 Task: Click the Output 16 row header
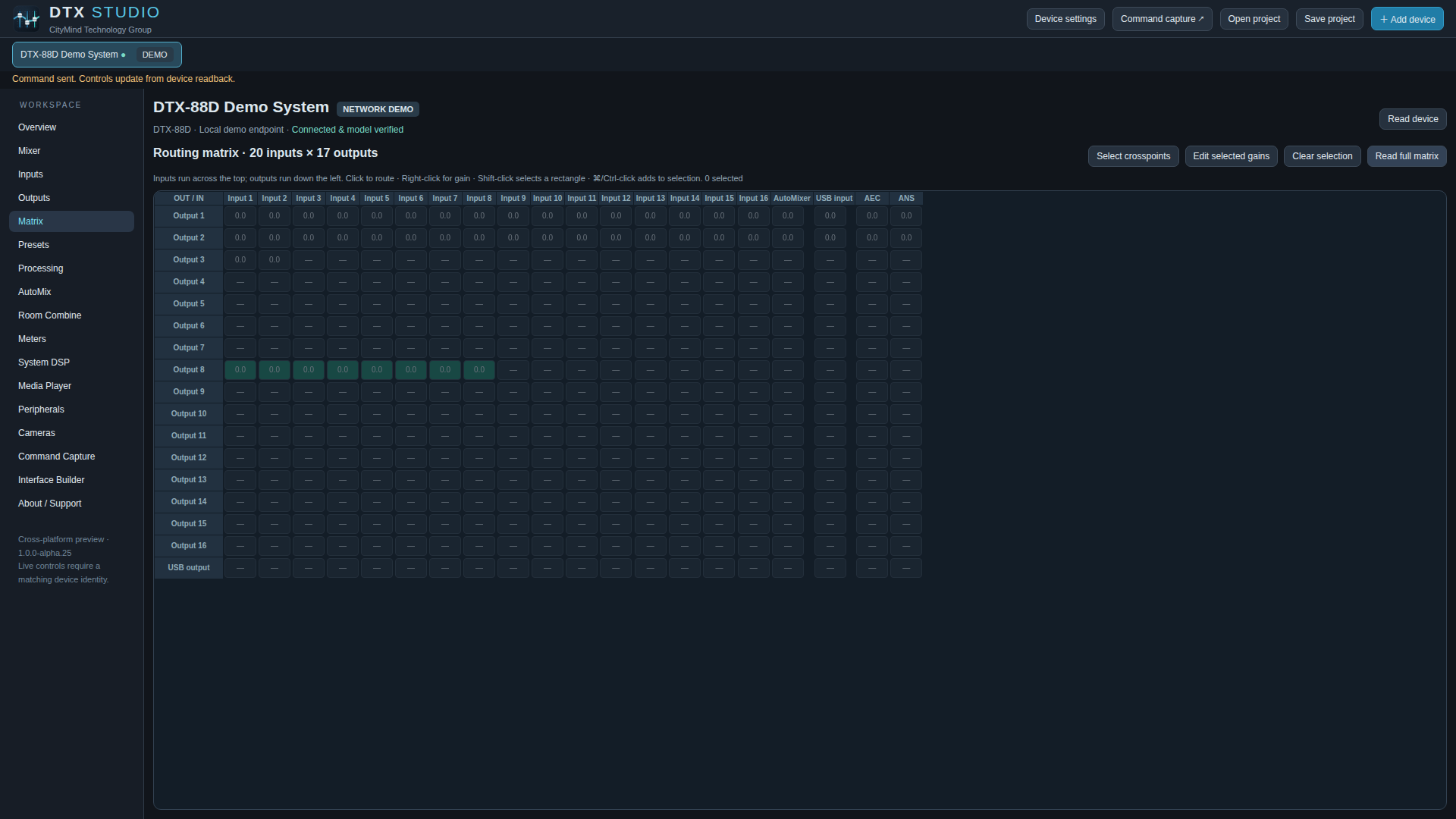[x=189, y=546]
